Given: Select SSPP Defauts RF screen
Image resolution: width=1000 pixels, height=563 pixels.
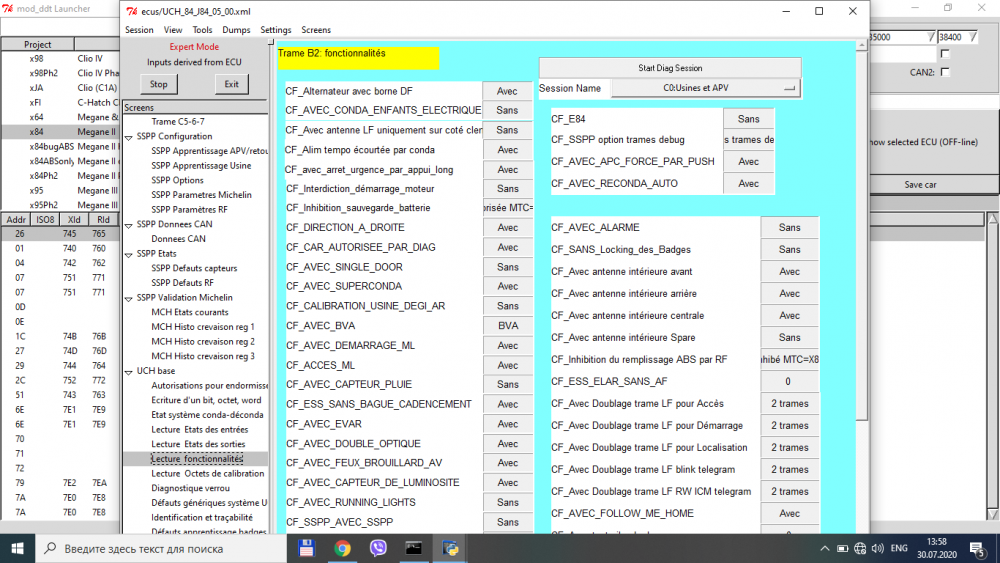Looking at the screenshot, I should [182, 283].
